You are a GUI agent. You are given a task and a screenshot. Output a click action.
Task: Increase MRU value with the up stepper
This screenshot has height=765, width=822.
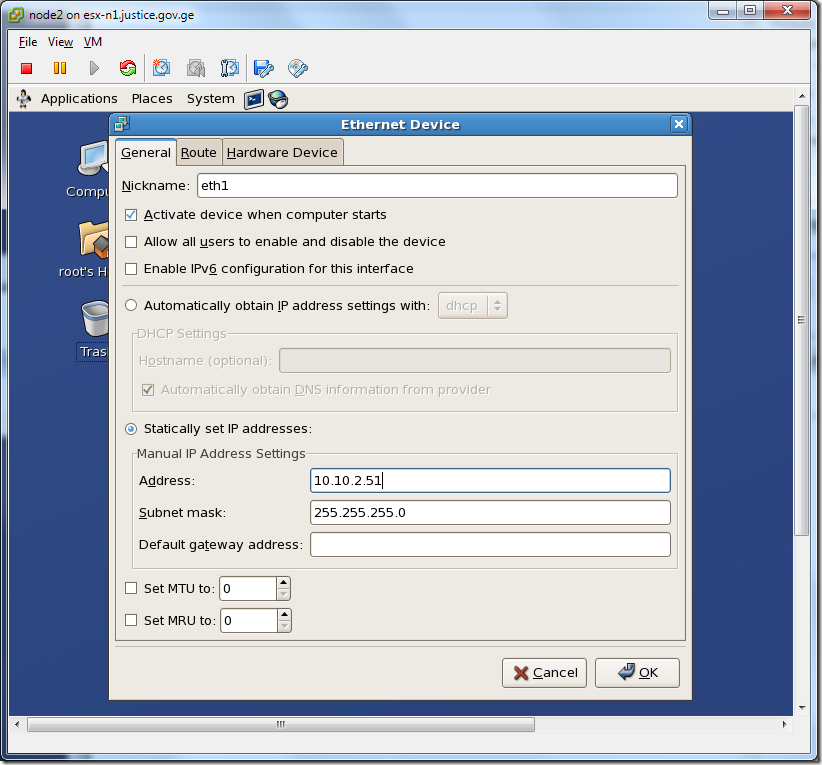pyautogui.click(x=281, y=615)
